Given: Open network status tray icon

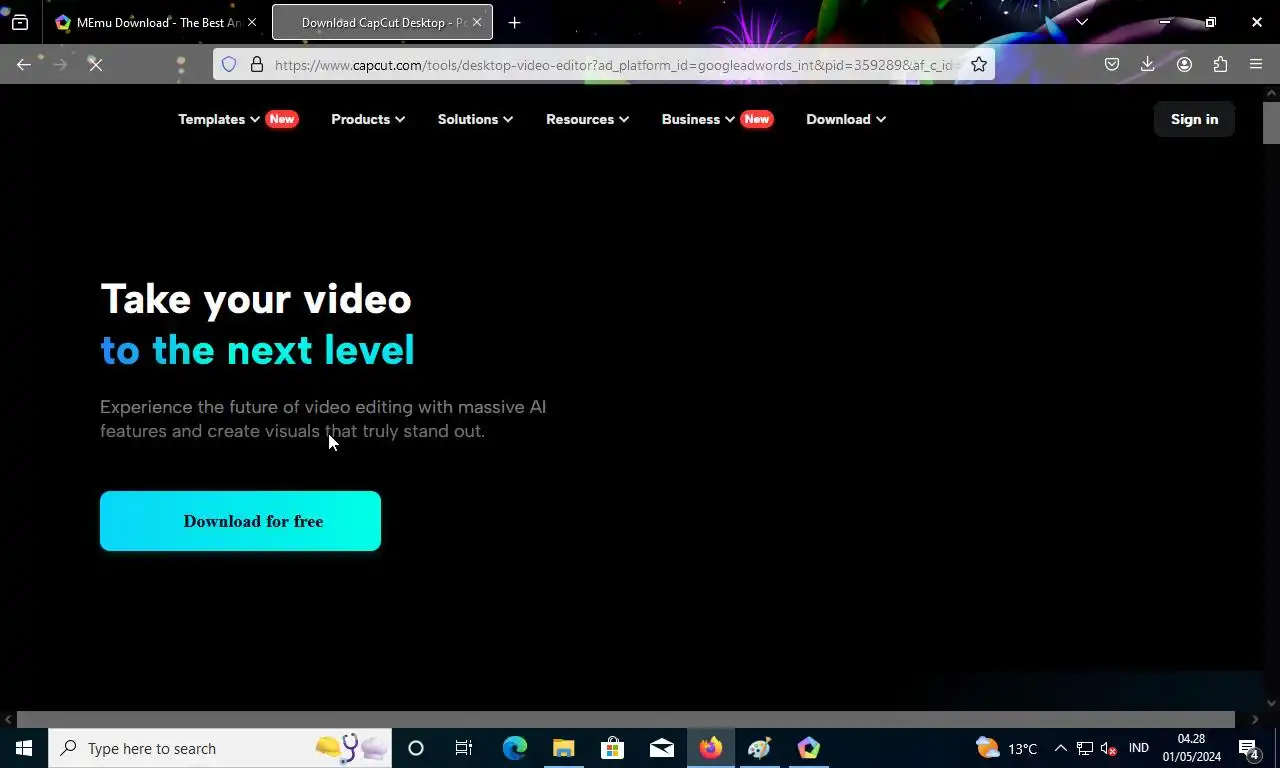Looking at the screenshot, I should 1084,748.
